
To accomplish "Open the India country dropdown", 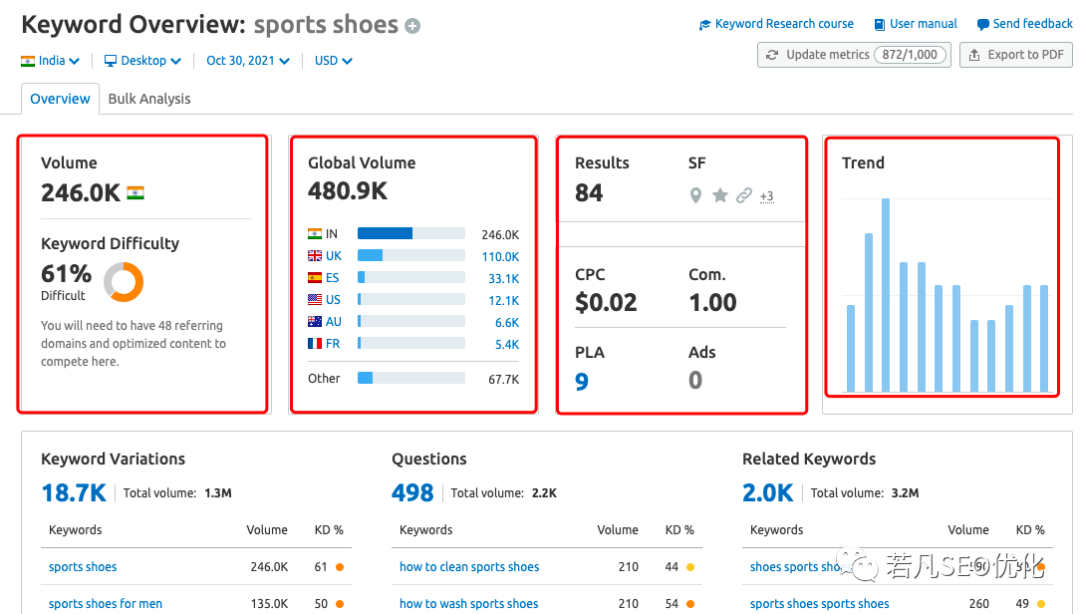I will (50, 61).
